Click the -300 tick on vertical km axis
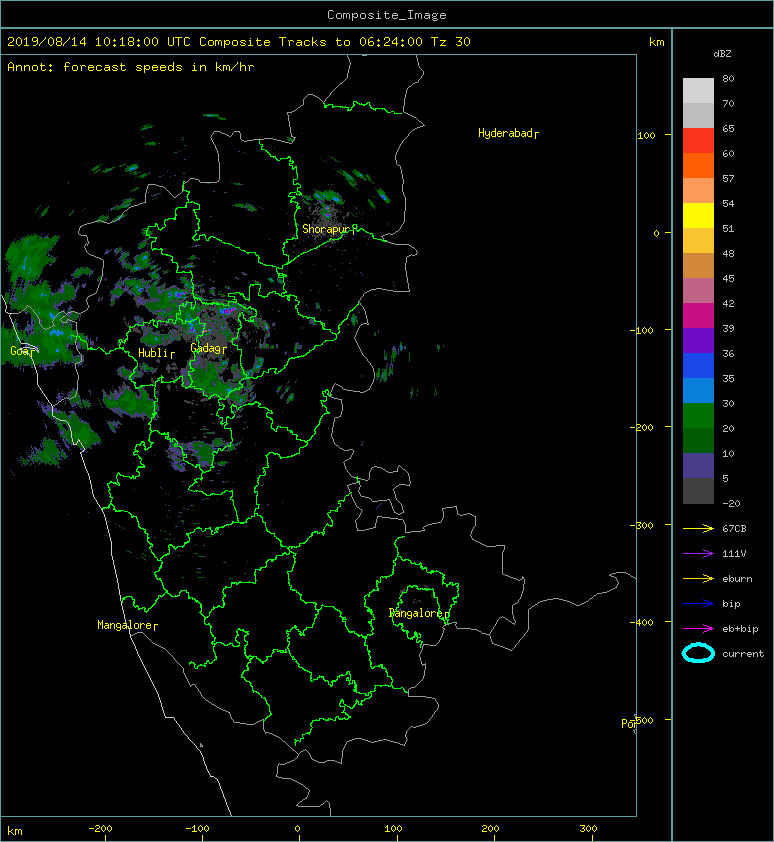 point(641,526)
